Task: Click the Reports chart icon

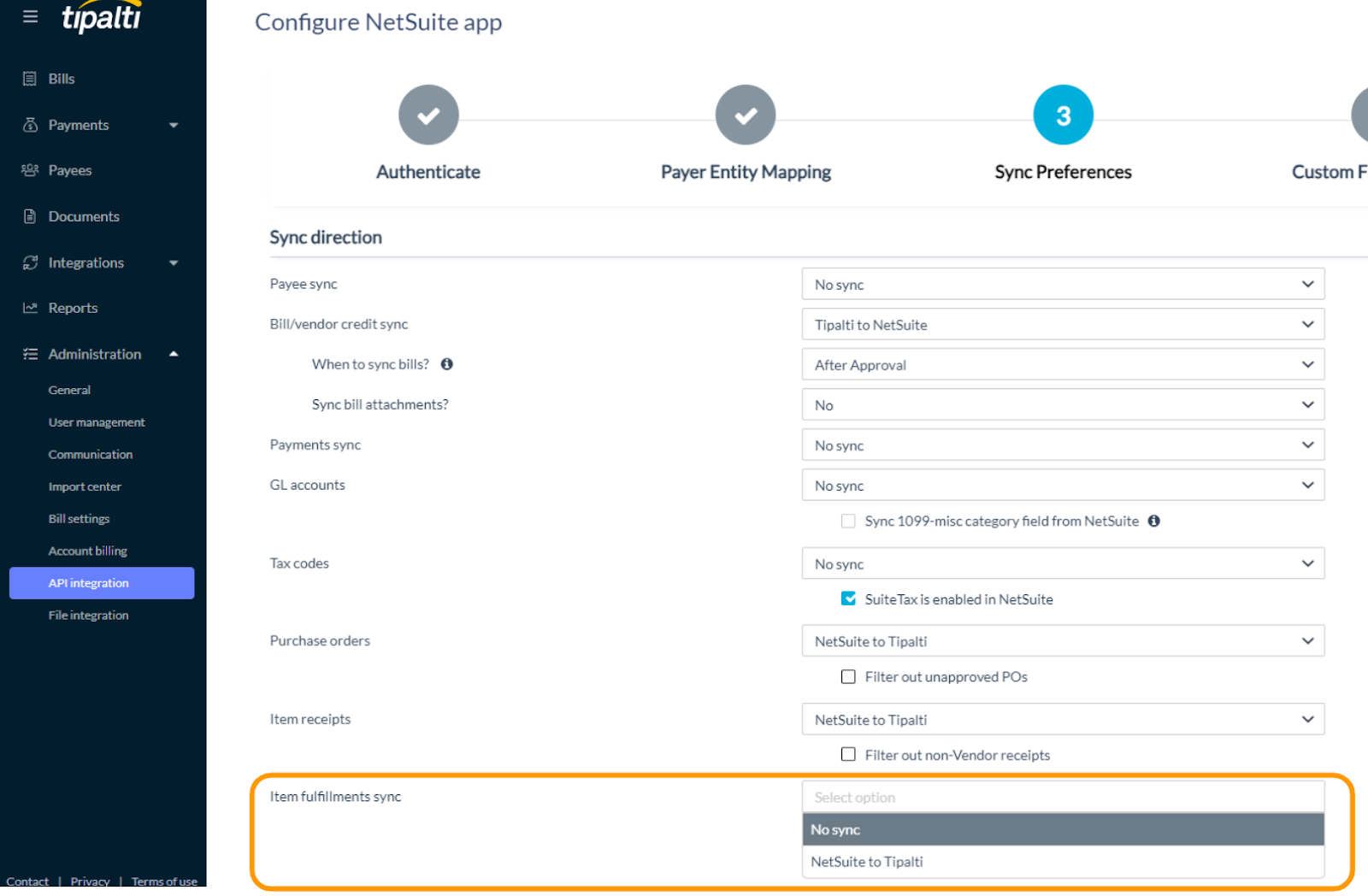Action: pyautogui.click(x=30, y=308)
